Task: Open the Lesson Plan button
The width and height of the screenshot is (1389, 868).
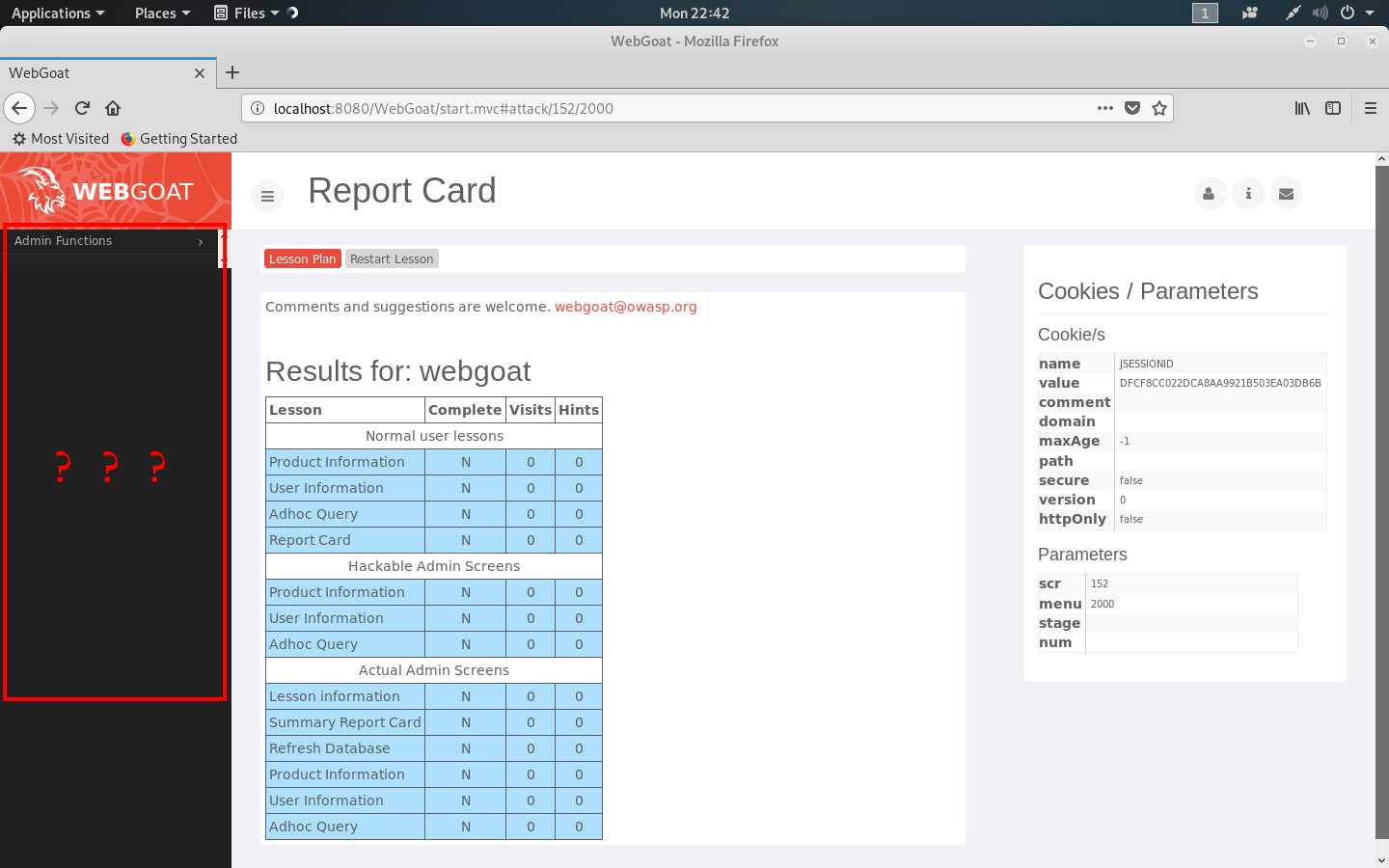Action: coord(303,258)
